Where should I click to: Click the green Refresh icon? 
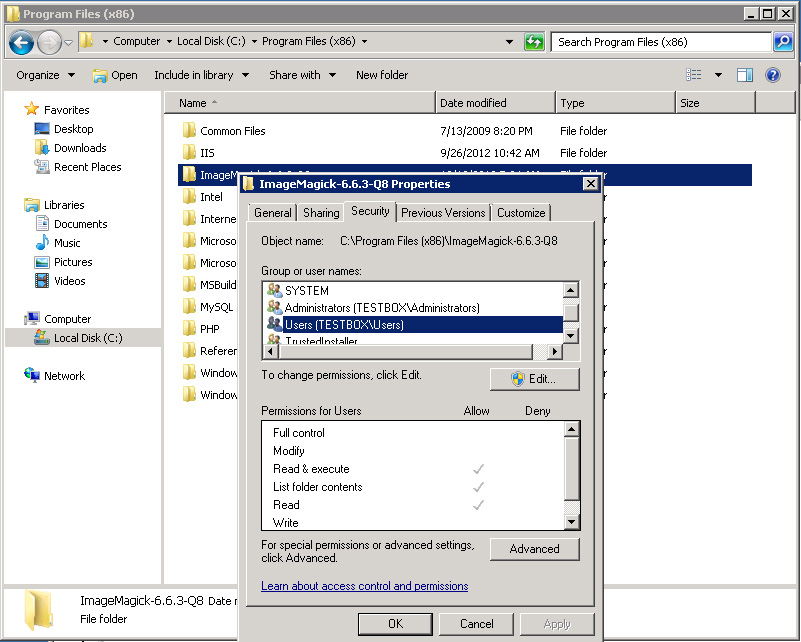point(534,42)
